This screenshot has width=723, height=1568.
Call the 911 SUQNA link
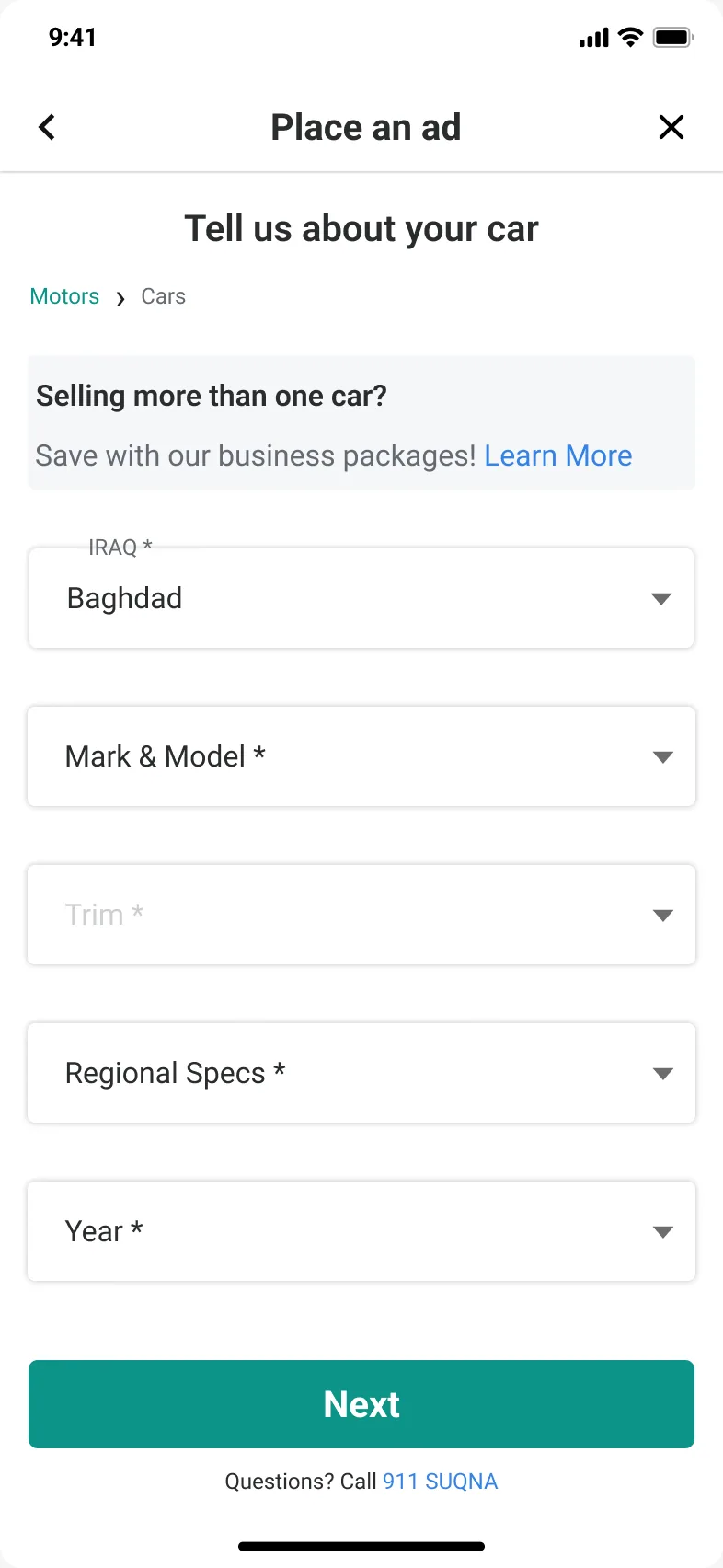[x=440, y=1482]
